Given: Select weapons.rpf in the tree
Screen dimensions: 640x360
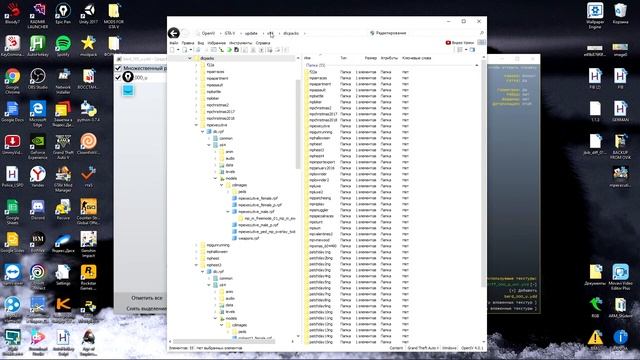Looking at the screenshot, I should pyautogui.click(x=249, y=238).
